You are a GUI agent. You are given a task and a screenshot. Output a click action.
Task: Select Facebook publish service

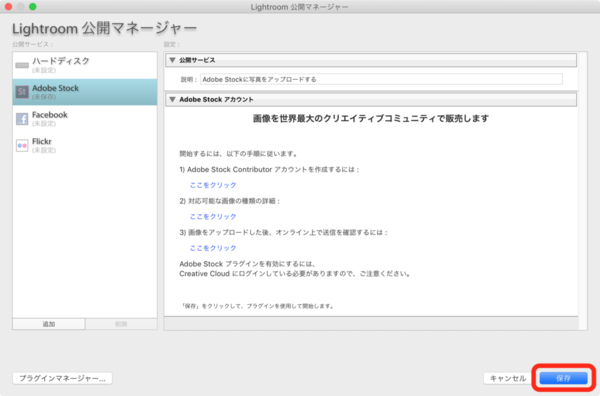click(x=85, y=119)
